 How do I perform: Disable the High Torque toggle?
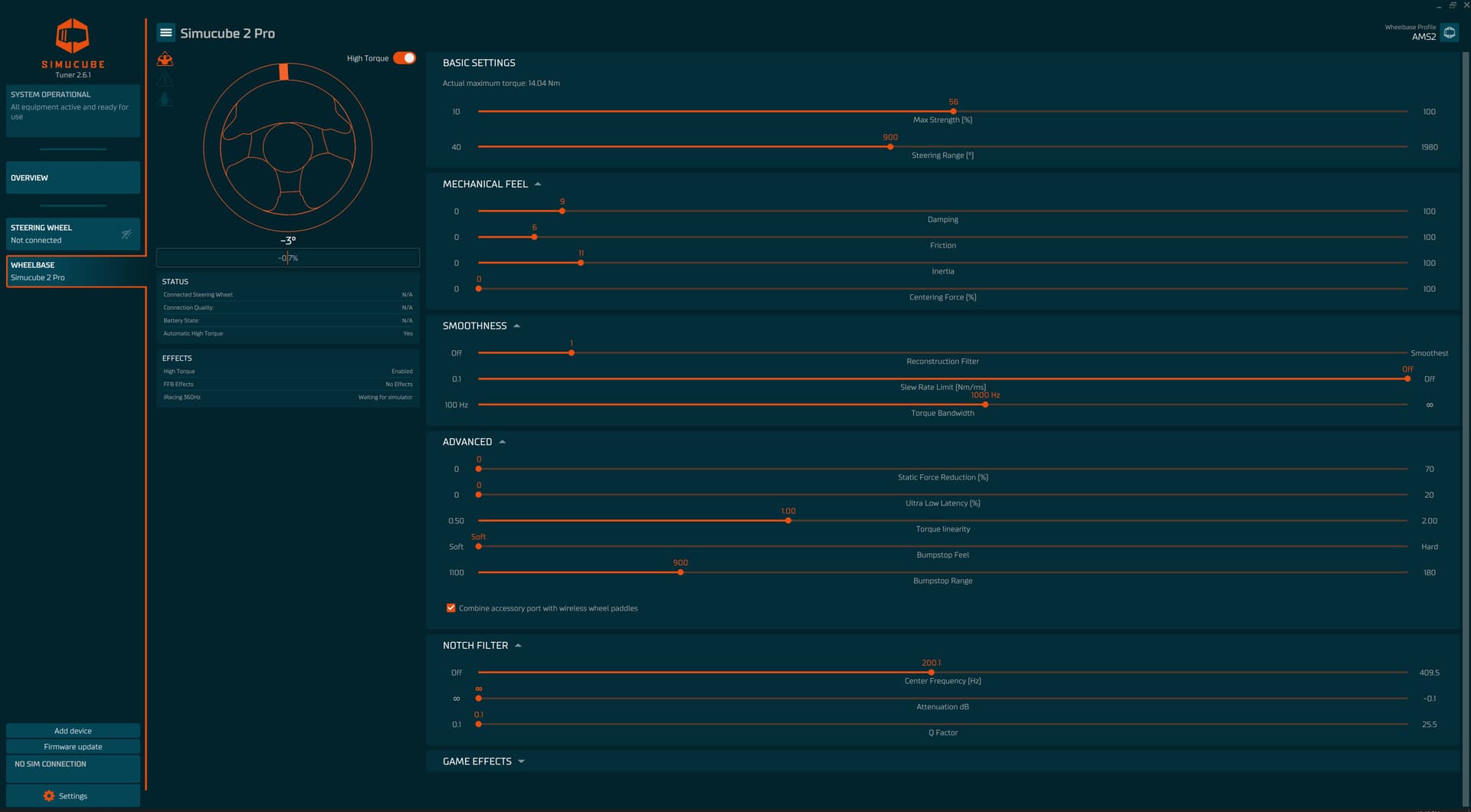(x=405, y=58)
